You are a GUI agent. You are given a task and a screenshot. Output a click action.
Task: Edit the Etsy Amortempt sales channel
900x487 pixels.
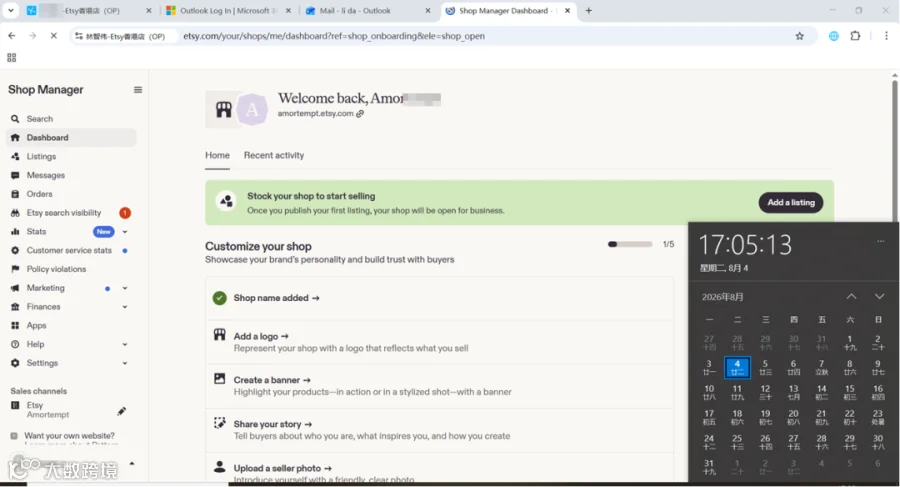click(122, 411)
